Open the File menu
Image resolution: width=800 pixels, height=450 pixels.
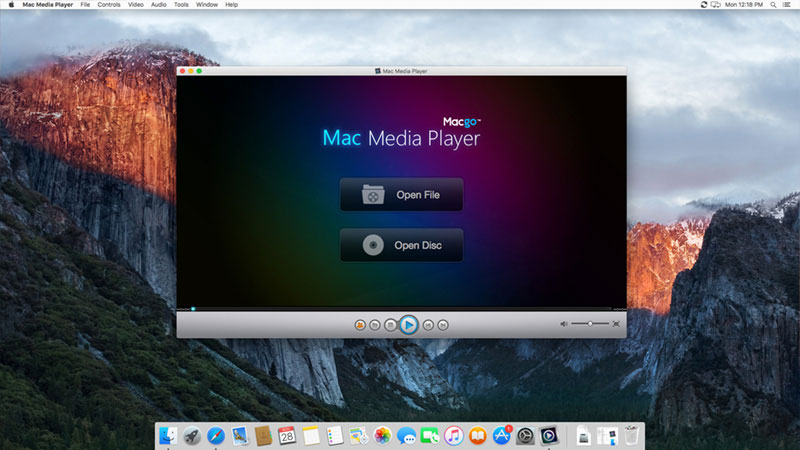(x=85, y=5)
